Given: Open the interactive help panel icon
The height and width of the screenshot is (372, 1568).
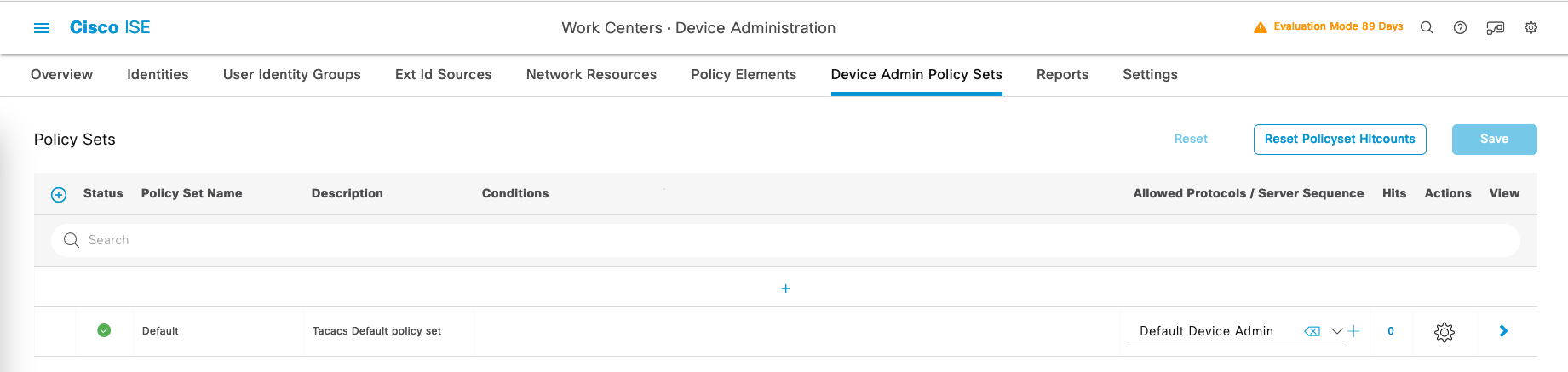Looking at the screenshot, I should click(1495, 28).
